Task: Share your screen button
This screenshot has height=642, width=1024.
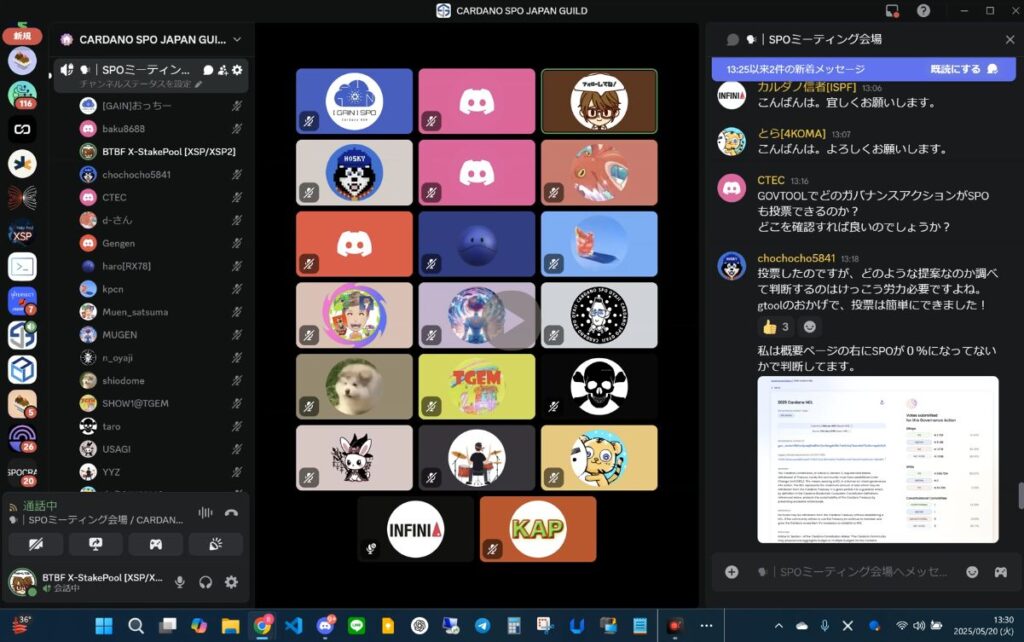Action: (96, 544)
